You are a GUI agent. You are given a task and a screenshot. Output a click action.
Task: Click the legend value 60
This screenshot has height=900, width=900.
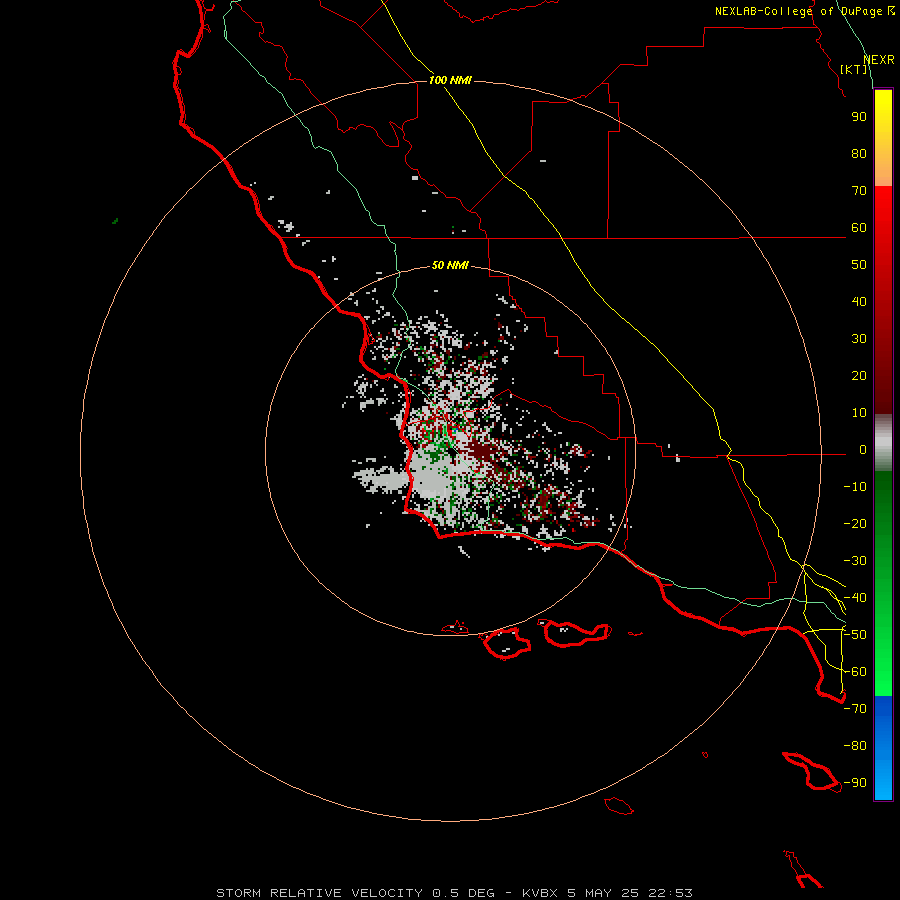859,228
